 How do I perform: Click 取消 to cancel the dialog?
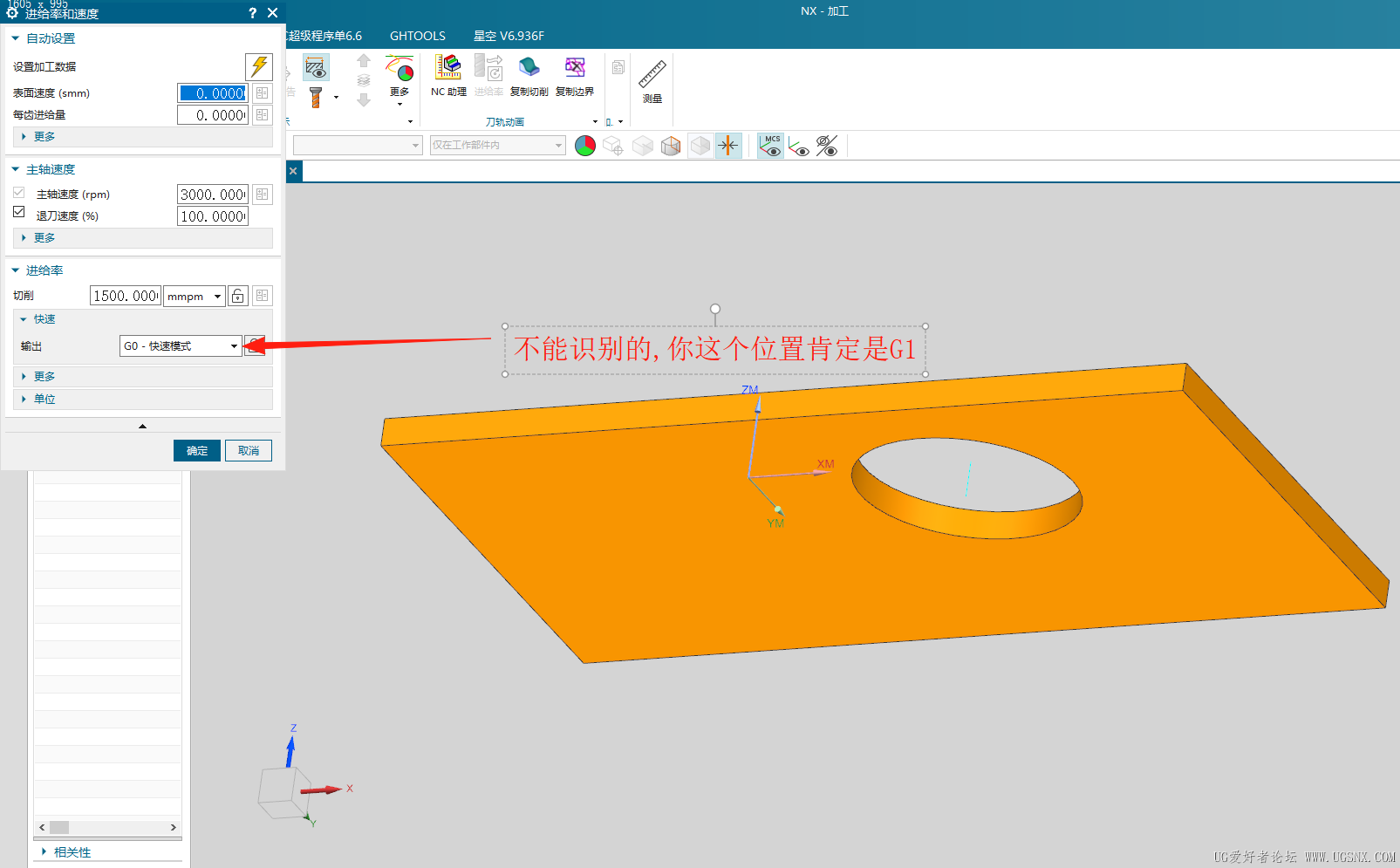[x=249, y=450]
